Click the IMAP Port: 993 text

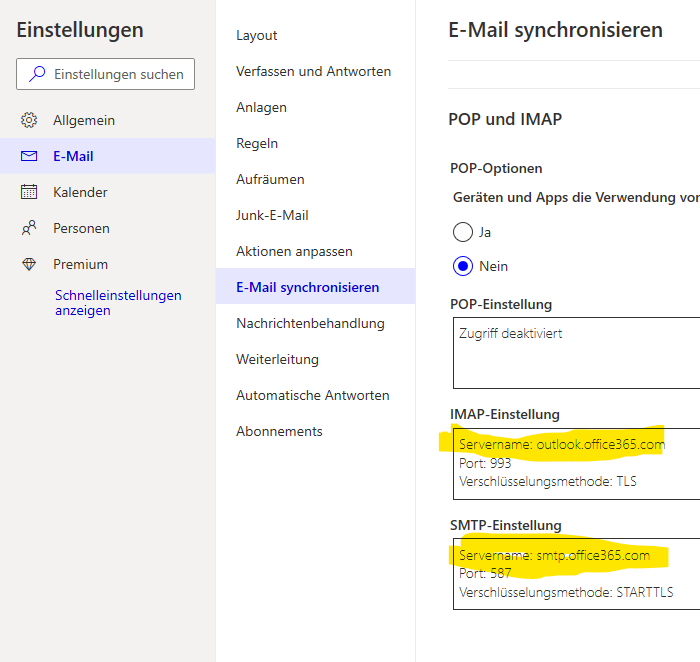coord(485,463)
